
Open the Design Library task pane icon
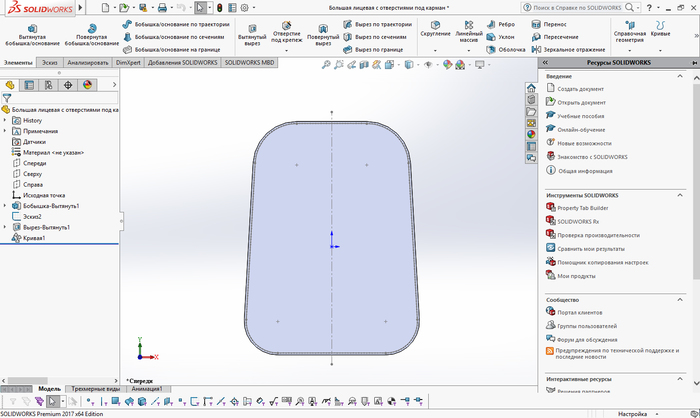[531, 100]
